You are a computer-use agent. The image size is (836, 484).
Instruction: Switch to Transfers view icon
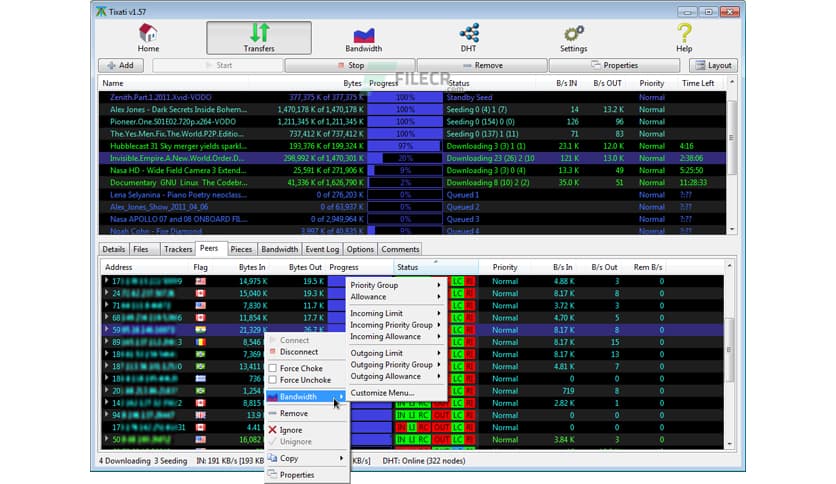pos(259,34)
